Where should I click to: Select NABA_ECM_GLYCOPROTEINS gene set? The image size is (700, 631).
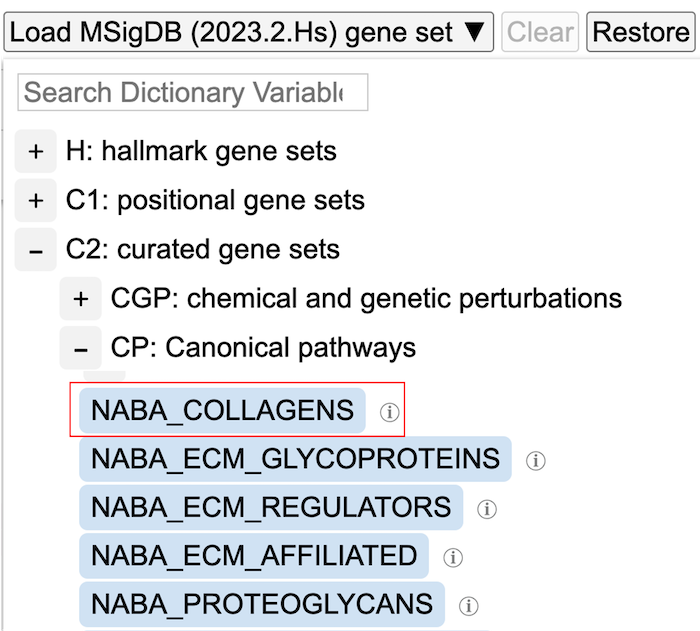295,459
